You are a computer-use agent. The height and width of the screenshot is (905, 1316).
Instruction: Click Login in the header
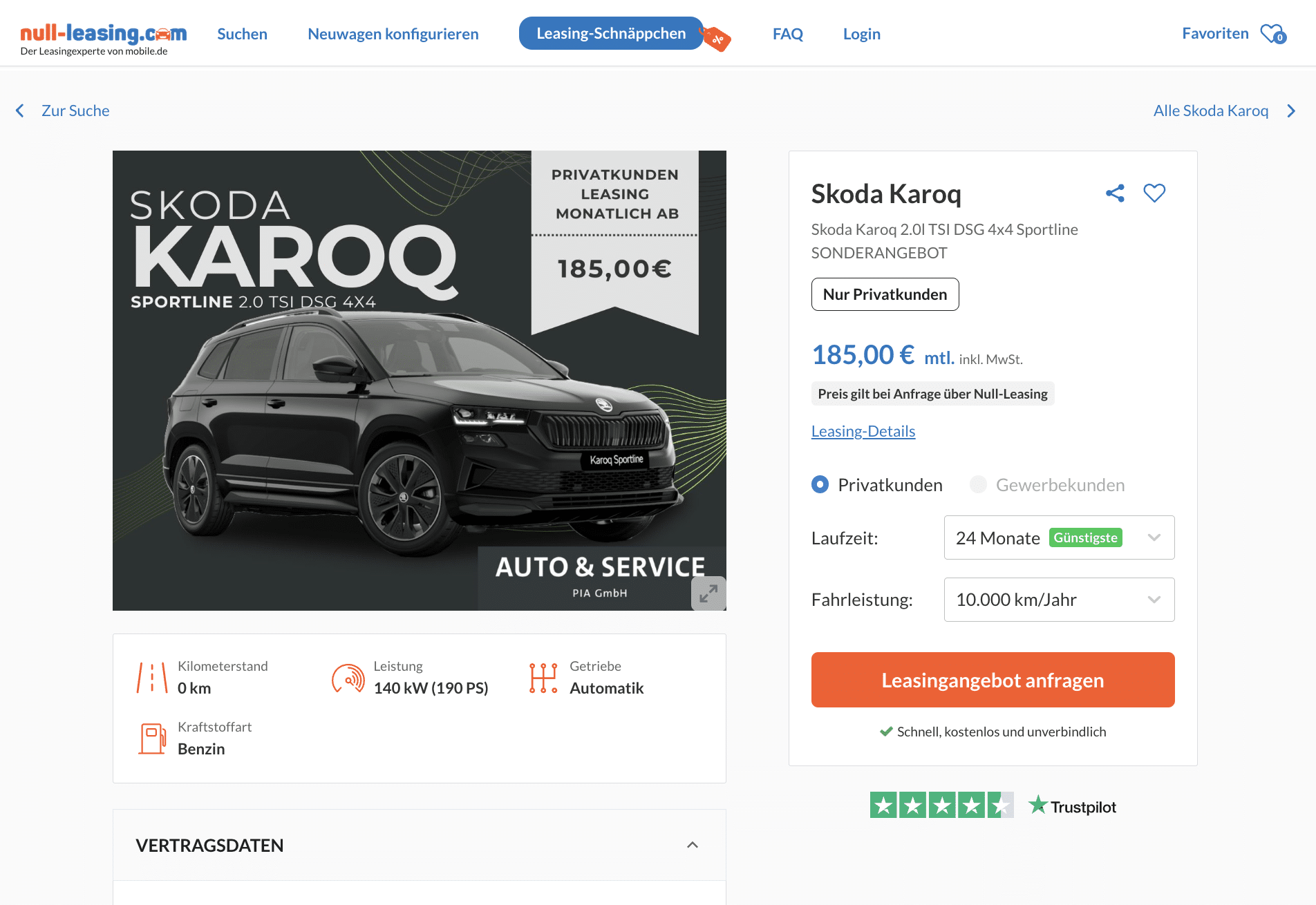pyautogui.click(x=862, y=34)
